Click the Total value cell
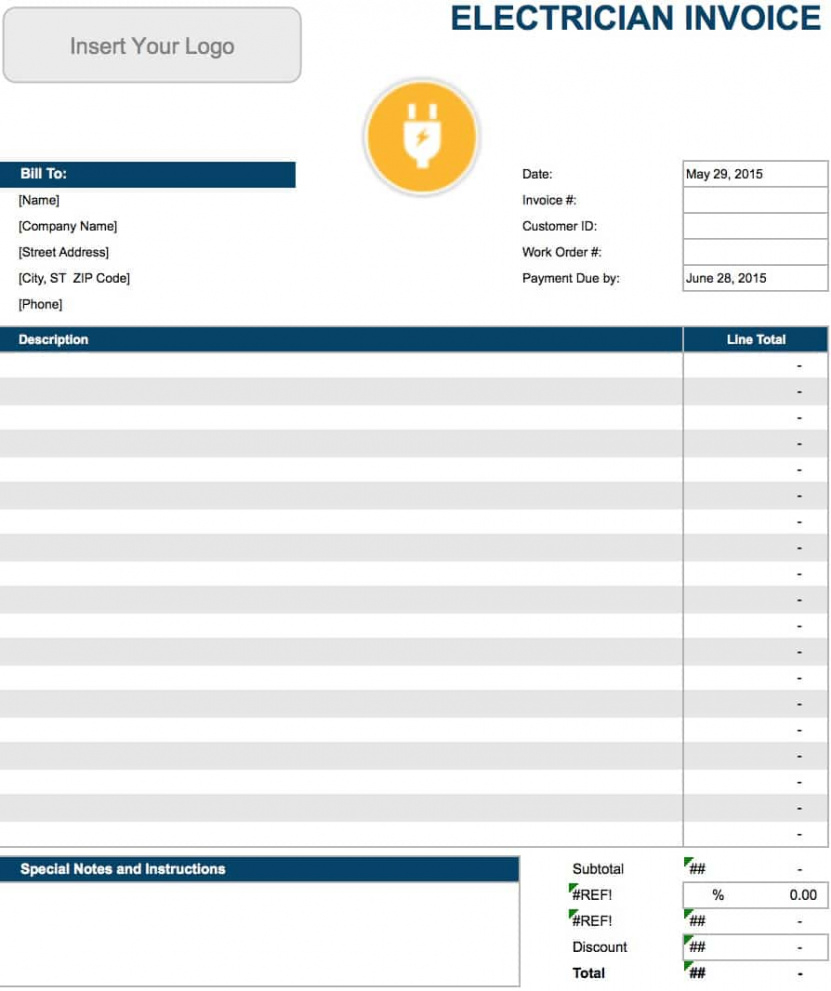Viewport: 831px width, 991px height. (755, 973)
